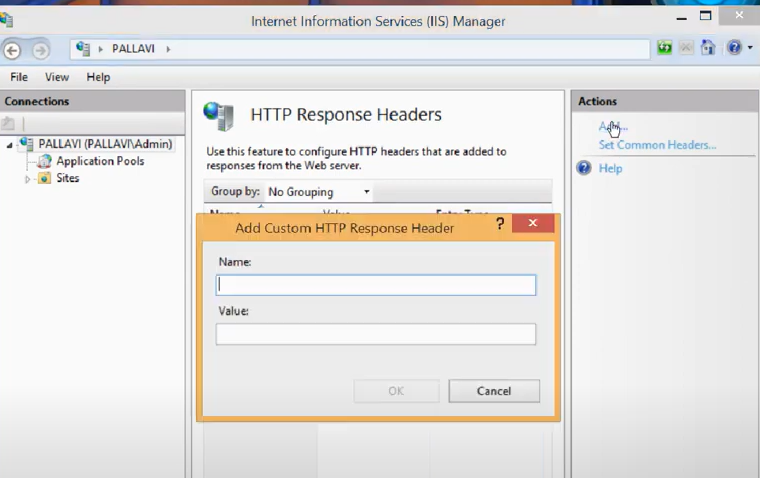Click the Sites folder globe icon
This screenshot has height=478, width=760.
pyautogui.click(x=44, y=178)
